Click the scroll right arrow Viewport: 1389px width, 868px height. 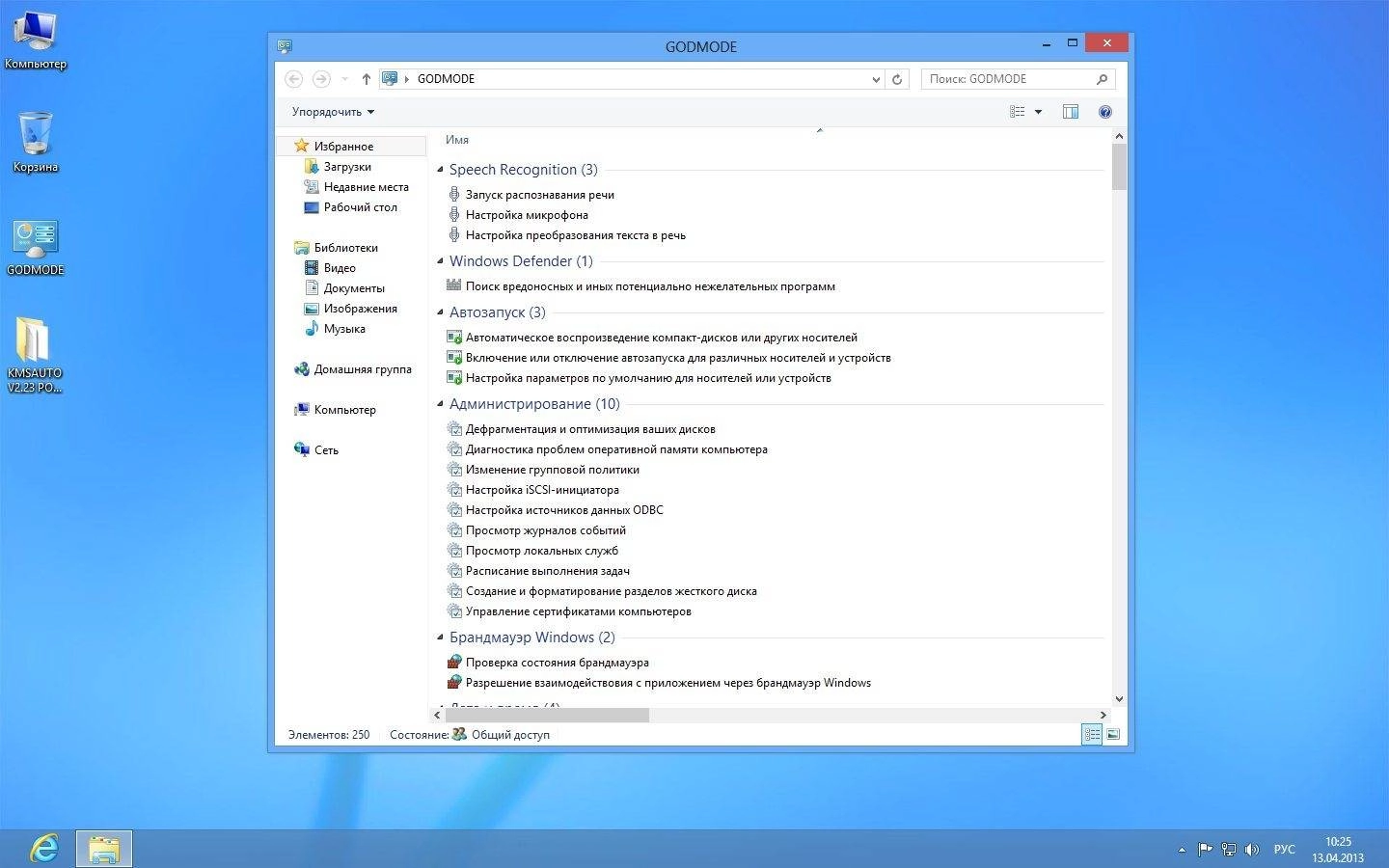tap(1103, 715)
